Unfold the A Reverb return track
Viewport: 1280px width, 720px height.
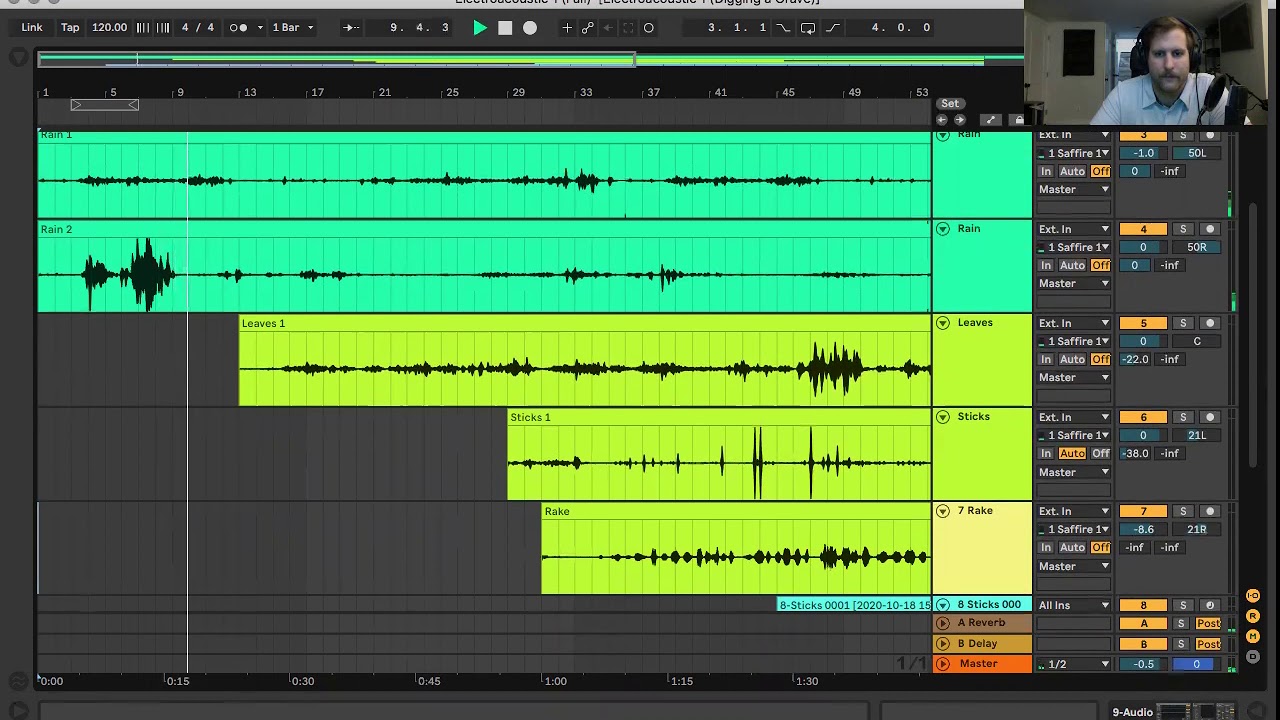pyautogui.click(x=942, y=623)
